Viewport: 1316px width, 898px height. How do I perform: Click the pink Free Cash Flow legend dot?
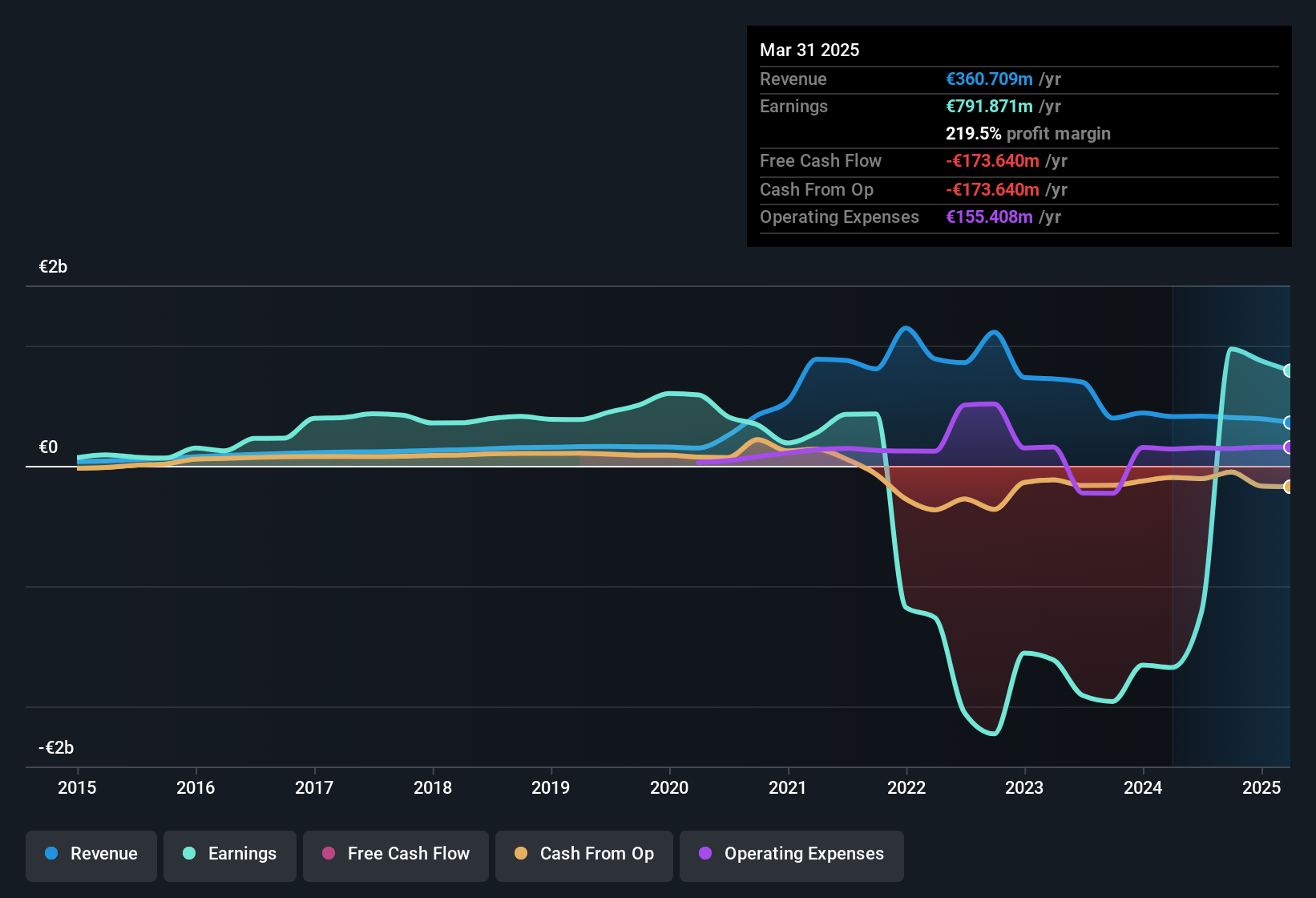click(x=328, y=854)
